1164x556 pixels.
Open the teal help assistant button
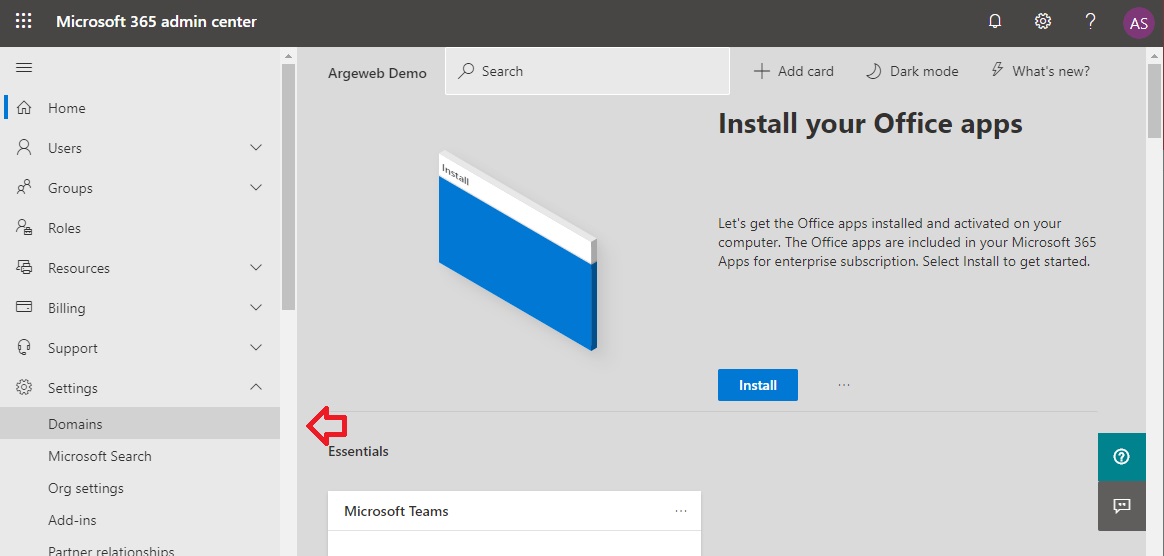point(1122,457)
